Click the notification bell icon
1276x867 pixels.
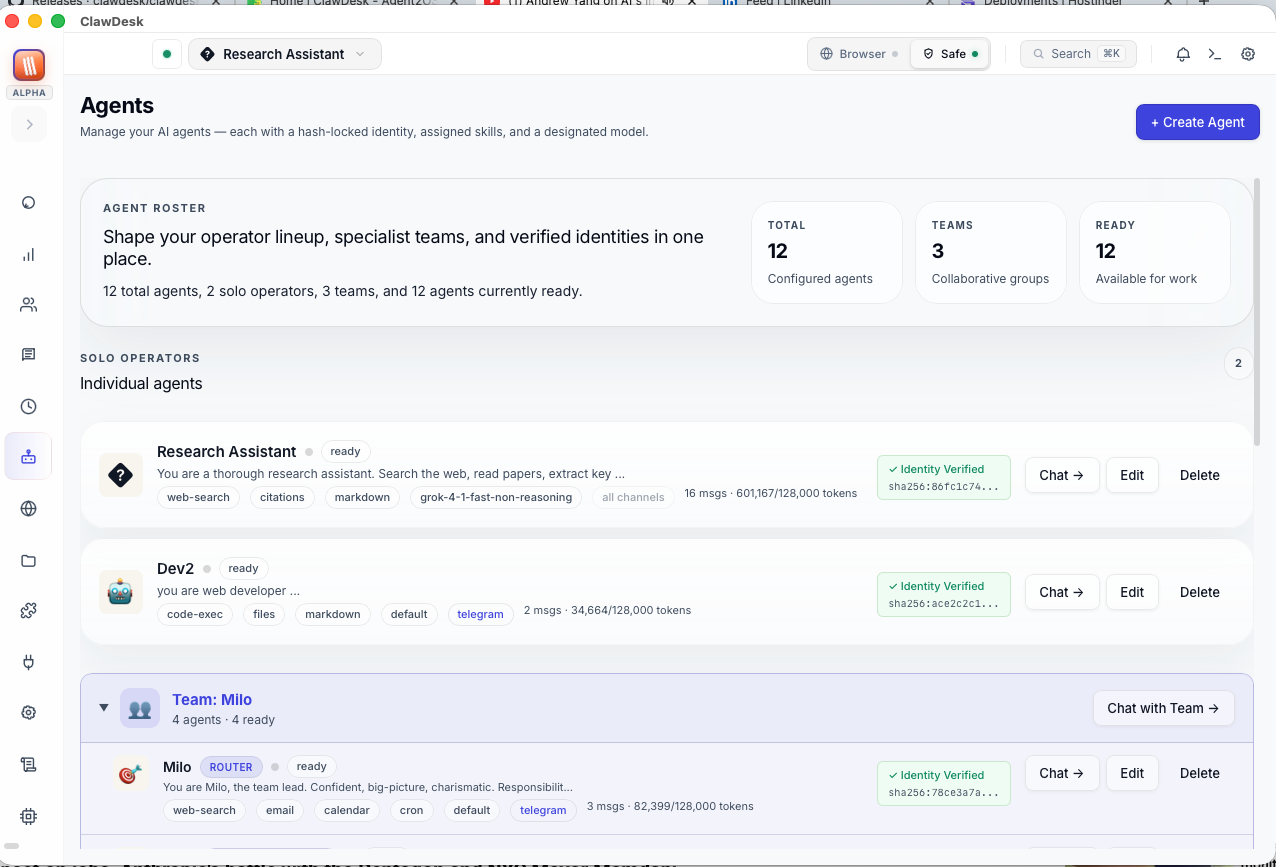pos(1183,54)
